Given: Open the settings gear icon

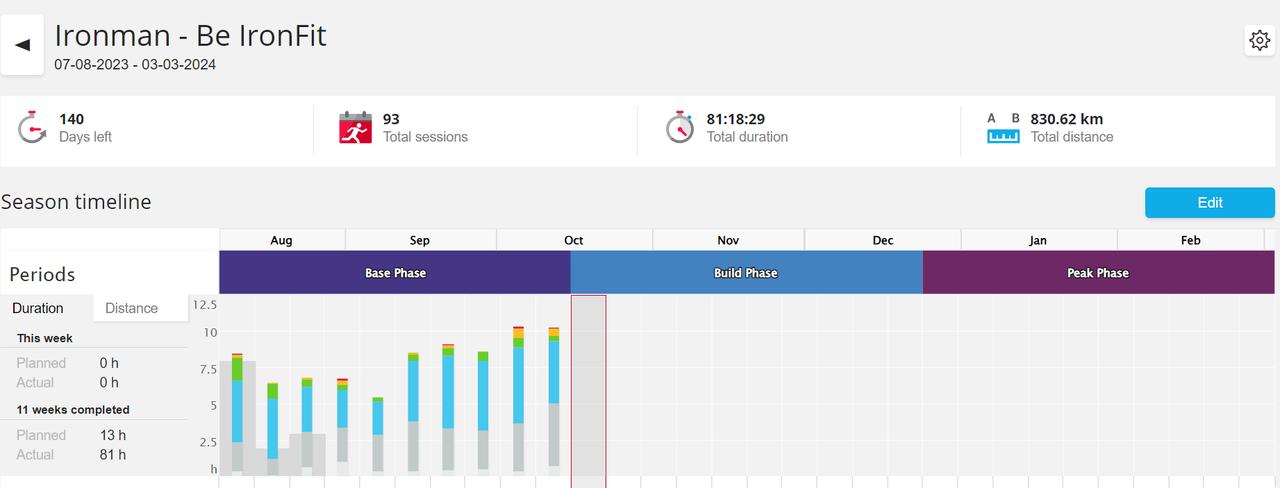Looking at the screenshot, I should (1259, 41).
